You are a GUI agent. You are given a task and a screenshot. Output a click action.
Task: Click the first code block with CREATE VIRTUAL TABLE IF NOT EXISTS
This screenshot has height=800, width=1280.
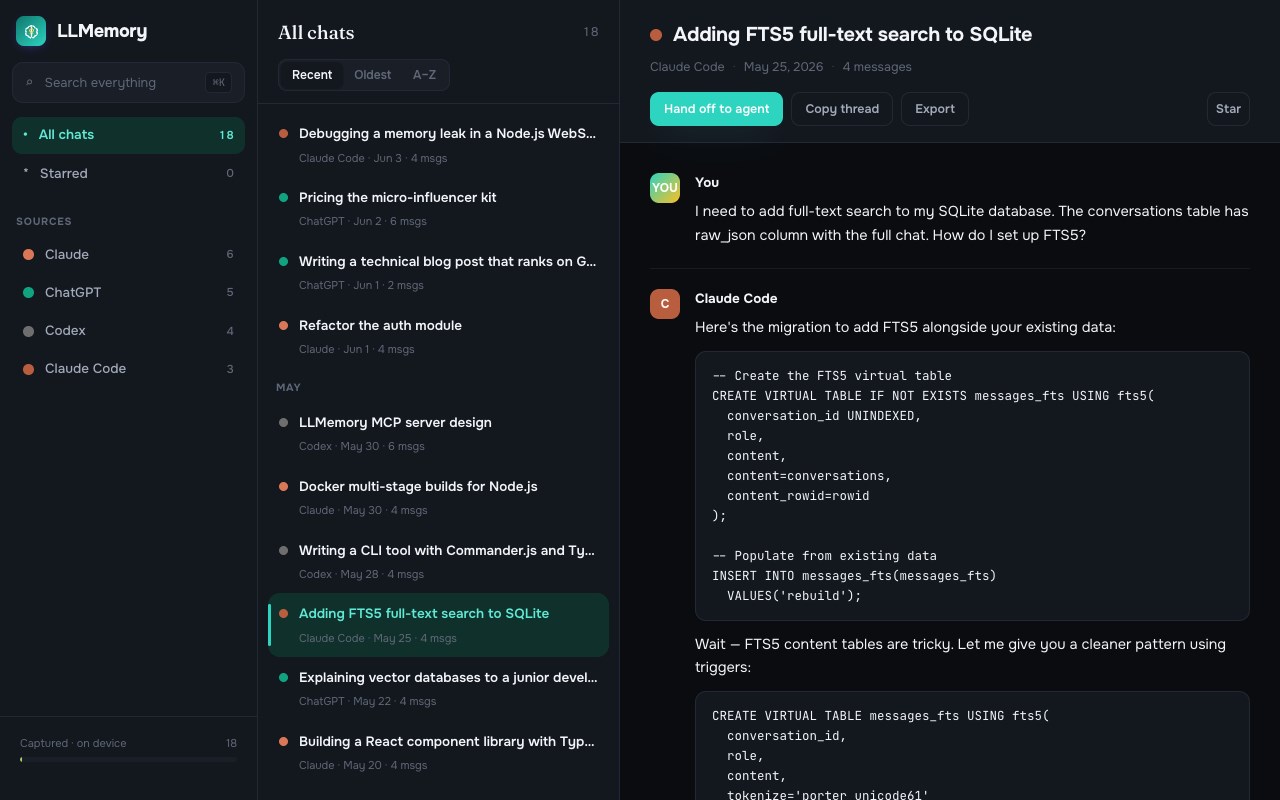pyautogui.click(x=972, y=486)
